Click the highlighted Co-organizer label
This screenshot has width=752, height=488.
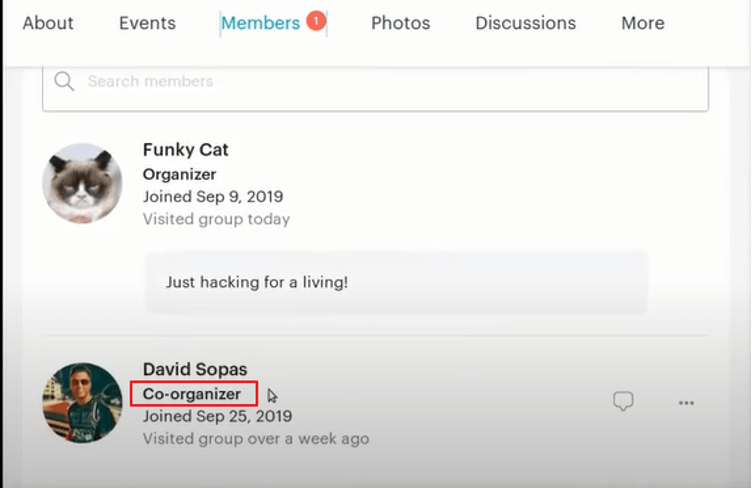coord(193,394)
